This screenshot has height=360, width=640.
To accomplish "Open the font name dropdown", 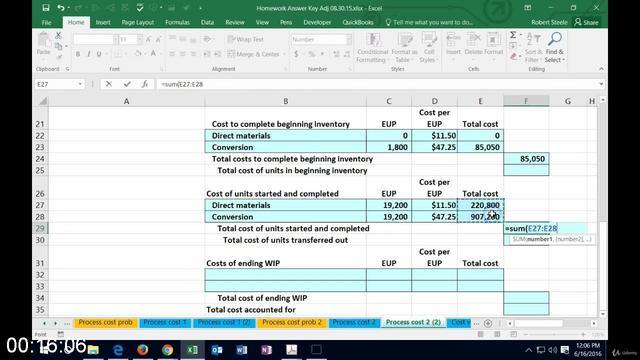I will tap(116, 39).
